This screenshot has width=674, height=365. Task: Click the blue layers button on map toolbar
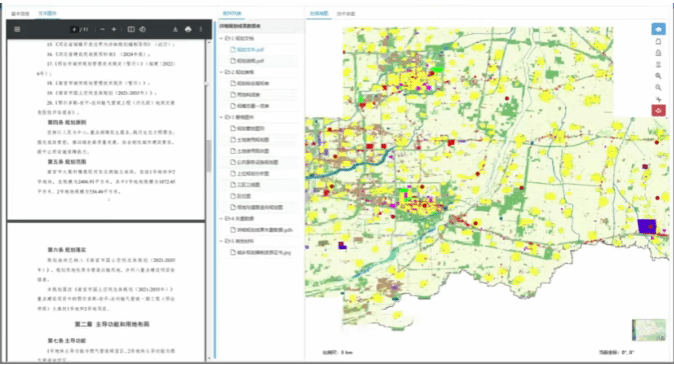click(x=658, y=29)
